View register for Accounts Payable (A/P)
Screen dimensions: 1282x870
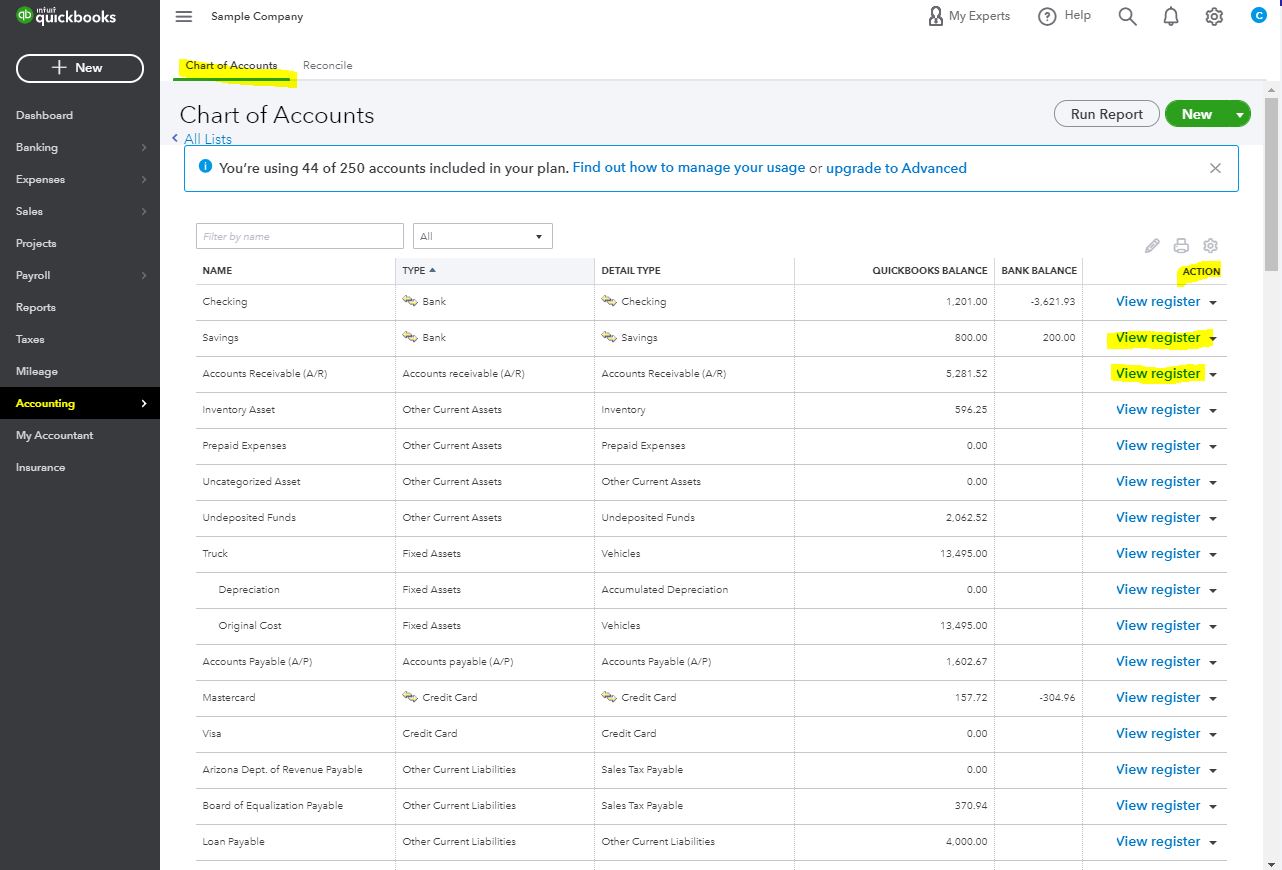(x=1158, y=661)
